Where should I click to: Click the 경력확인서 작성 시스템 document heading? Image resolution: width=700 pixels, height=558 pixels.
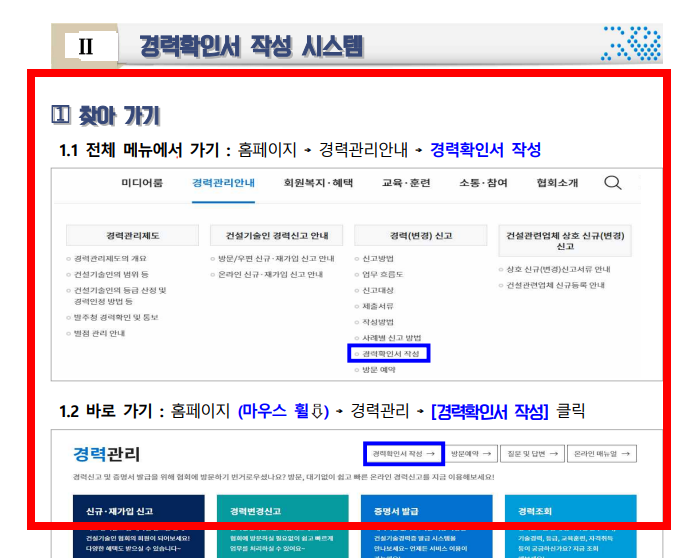(x=252, y=46)
